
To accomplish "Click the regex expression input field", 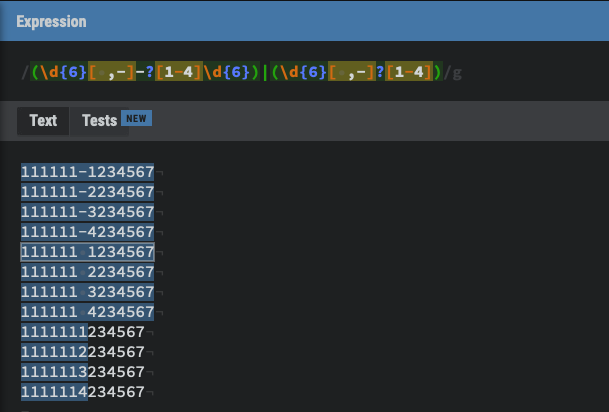I will click(242, 72).
